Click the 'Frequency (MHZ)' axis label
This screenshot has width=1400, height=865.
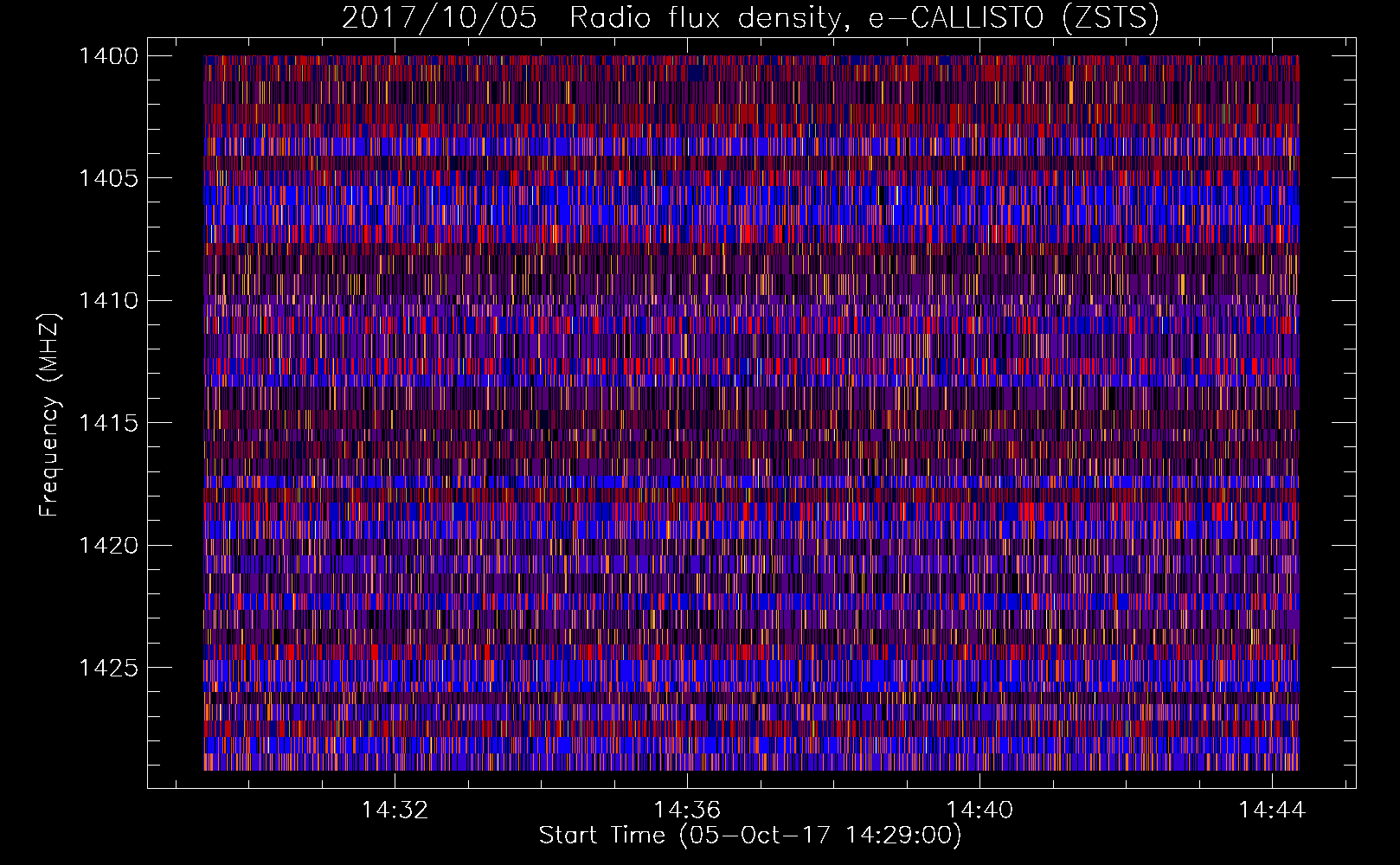click(49, 415)
